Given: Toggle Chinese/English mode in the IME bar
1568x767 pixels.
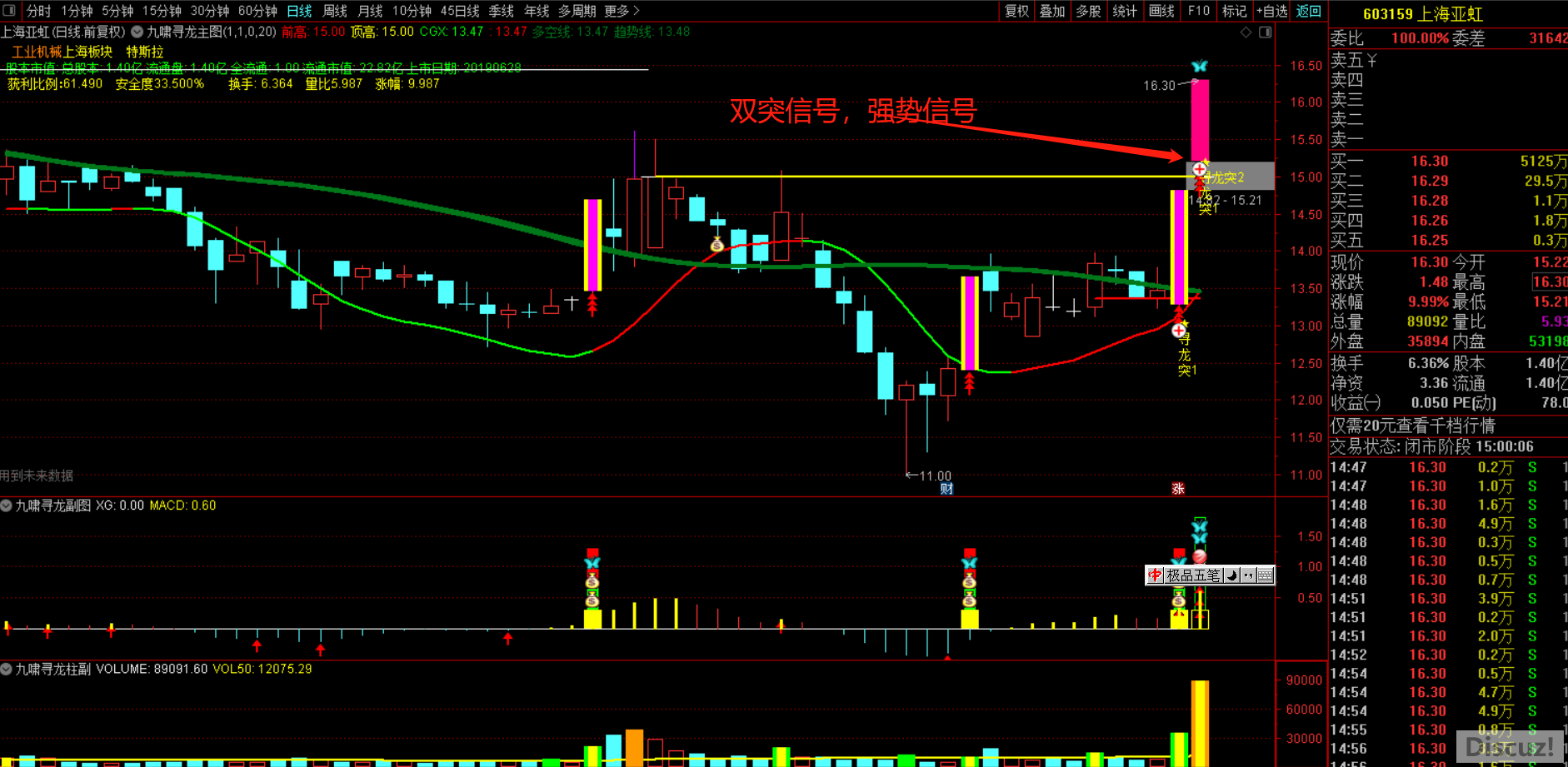Looking at the screenshot, I should (x=1155, y=575).
